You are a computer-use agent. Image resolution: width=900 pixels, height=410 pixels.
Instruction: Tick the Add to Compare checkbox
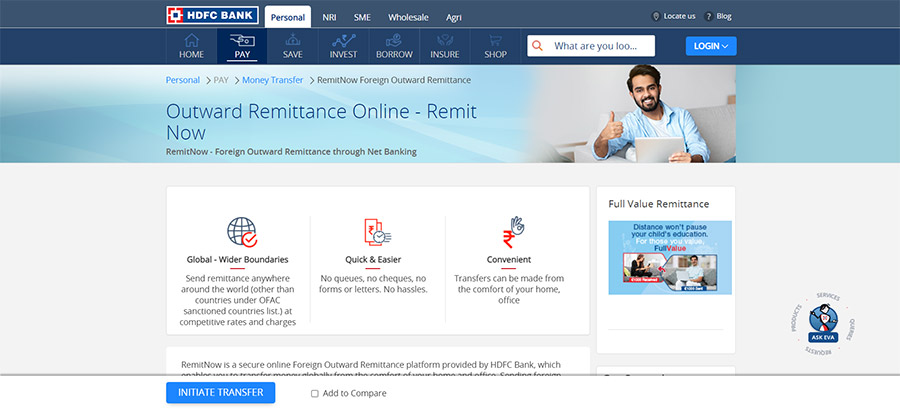315,394
